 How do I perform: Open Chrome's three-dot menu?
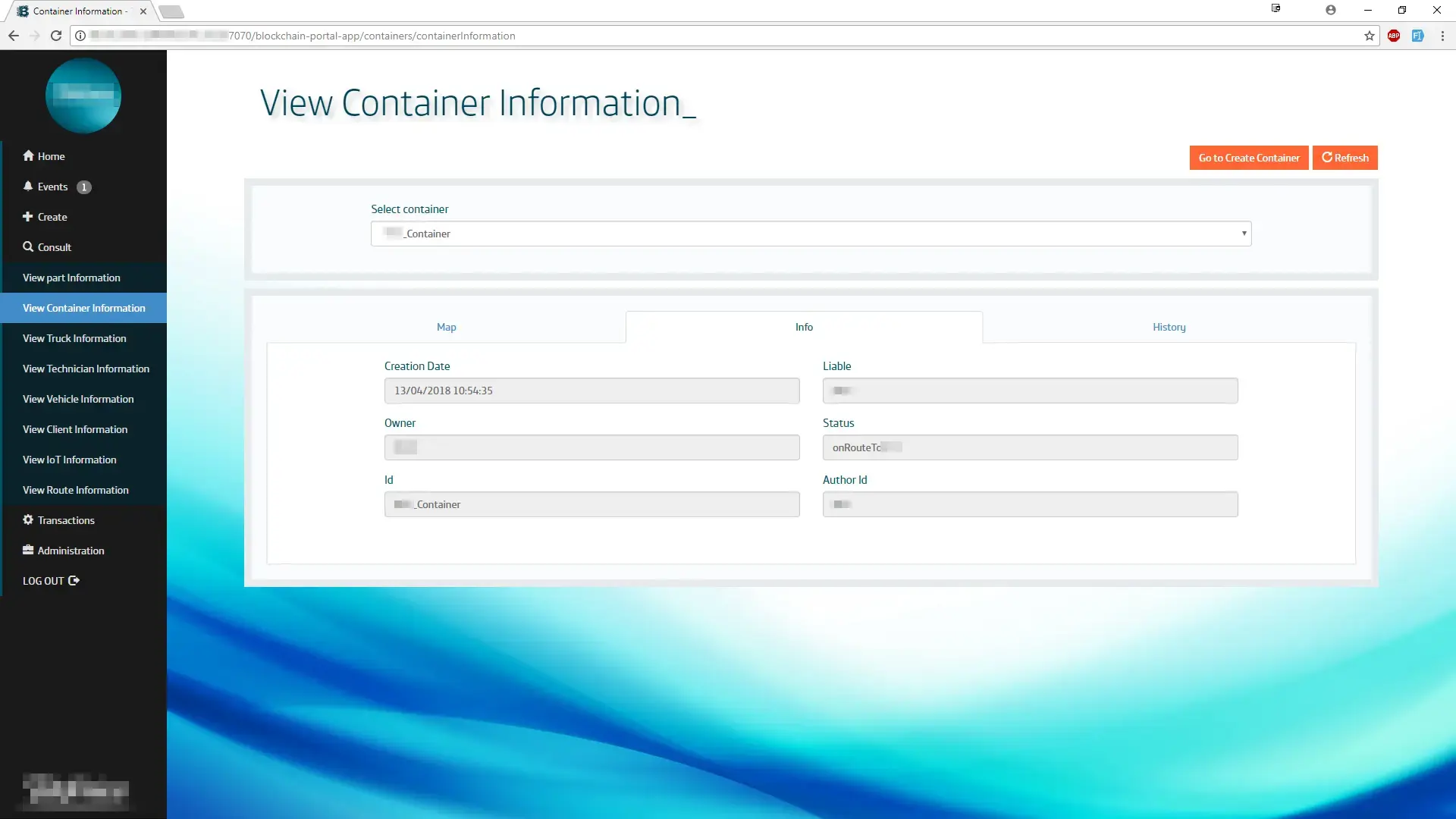coord(1442,36)
